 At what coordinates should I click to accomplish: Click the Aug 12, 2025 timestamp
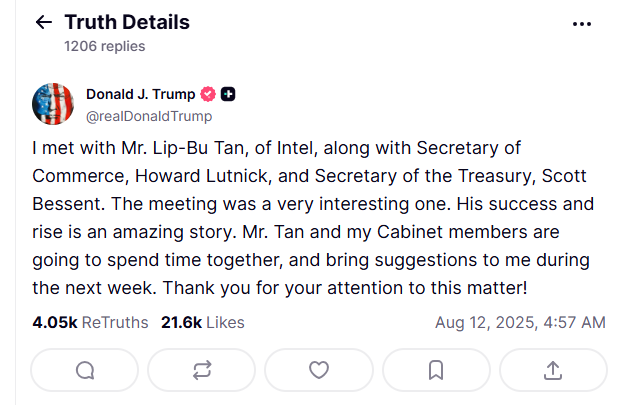pos(520,322)
